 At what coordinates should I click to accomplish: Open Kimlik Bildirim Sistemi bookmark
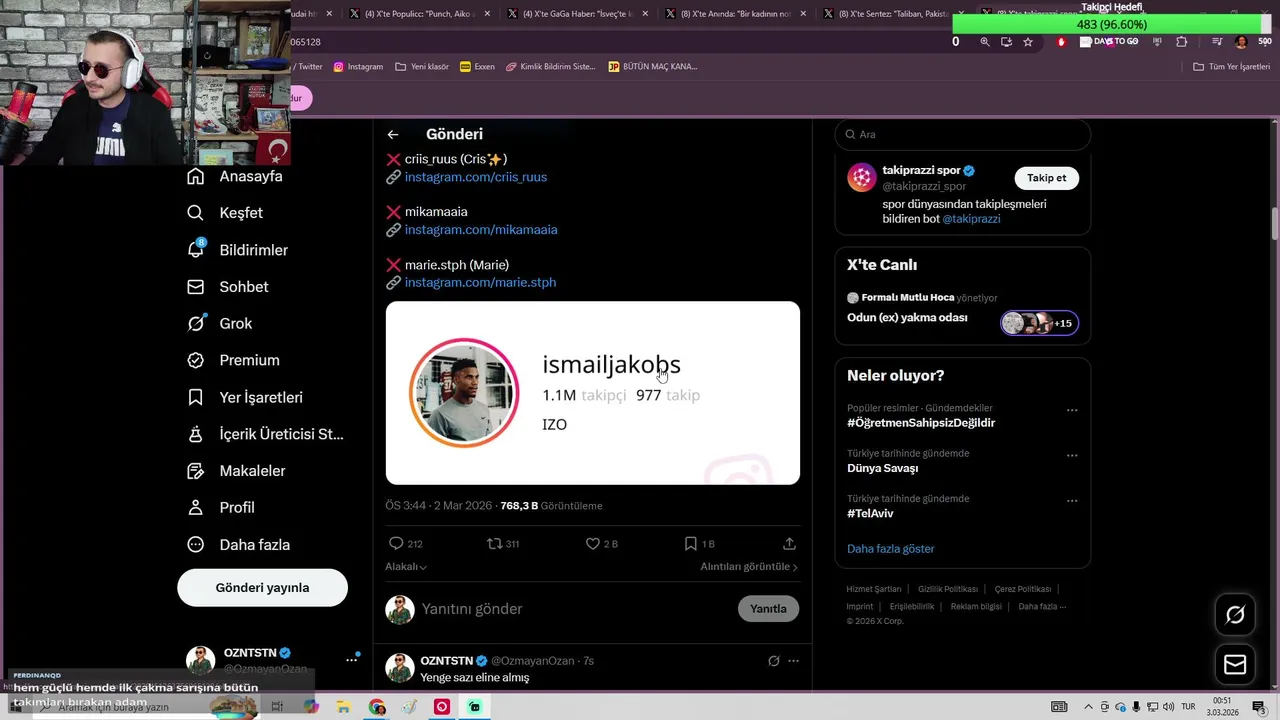tap(550, 67)
